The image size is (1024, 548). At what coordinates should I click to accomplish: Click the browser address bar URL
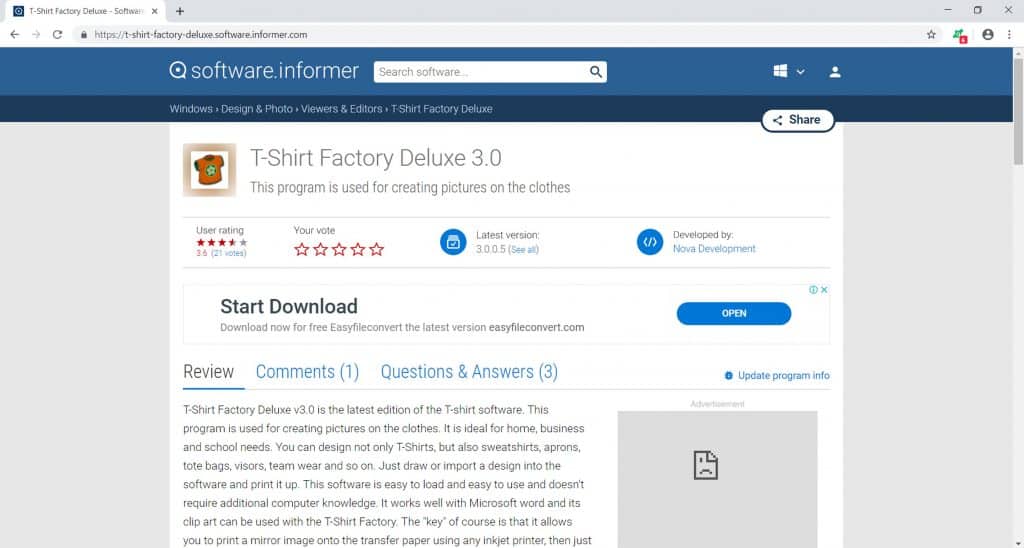(x=200, y=35)
